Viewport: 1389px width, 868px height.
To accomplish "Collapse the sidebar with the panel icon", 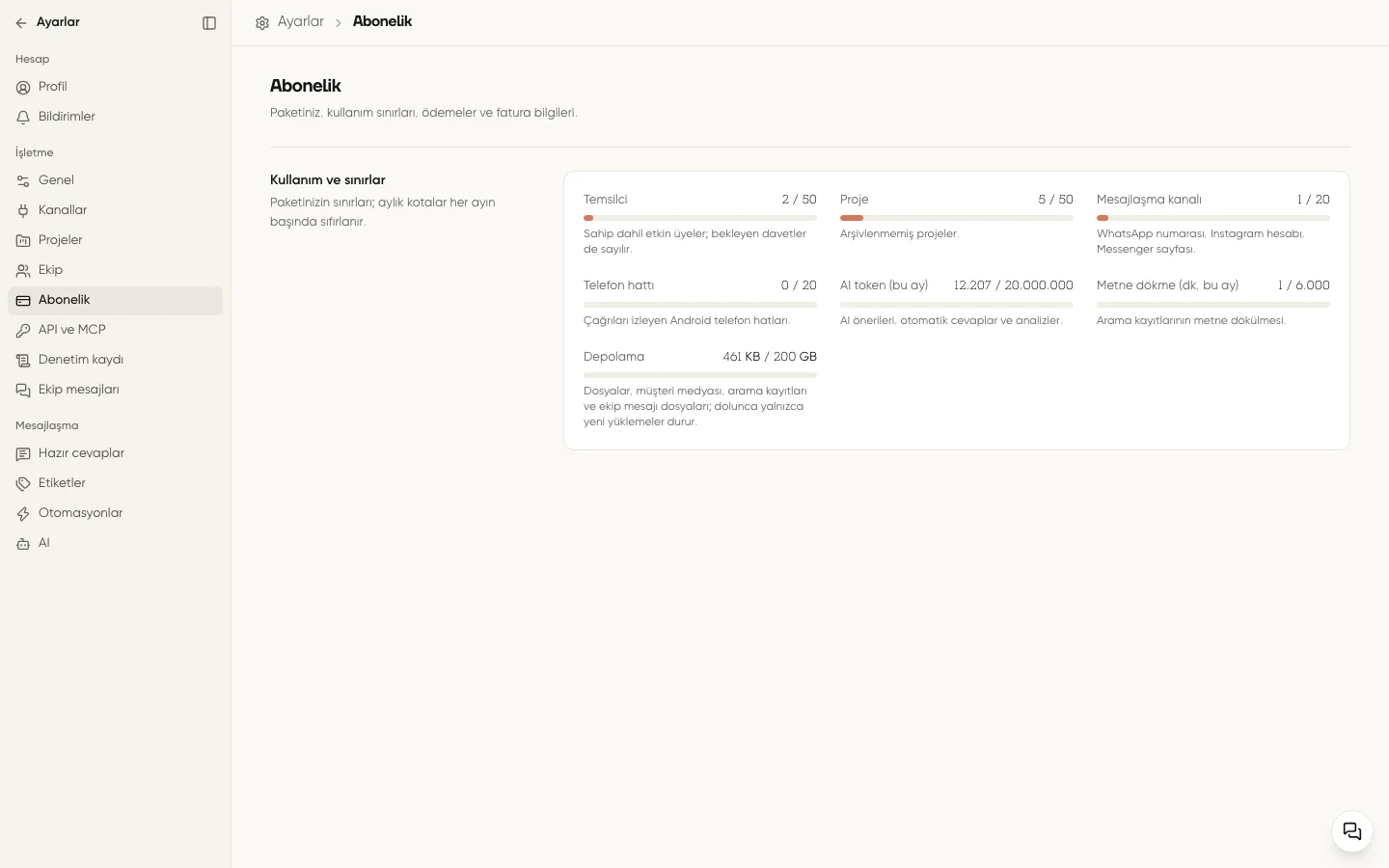I will 209,23.
